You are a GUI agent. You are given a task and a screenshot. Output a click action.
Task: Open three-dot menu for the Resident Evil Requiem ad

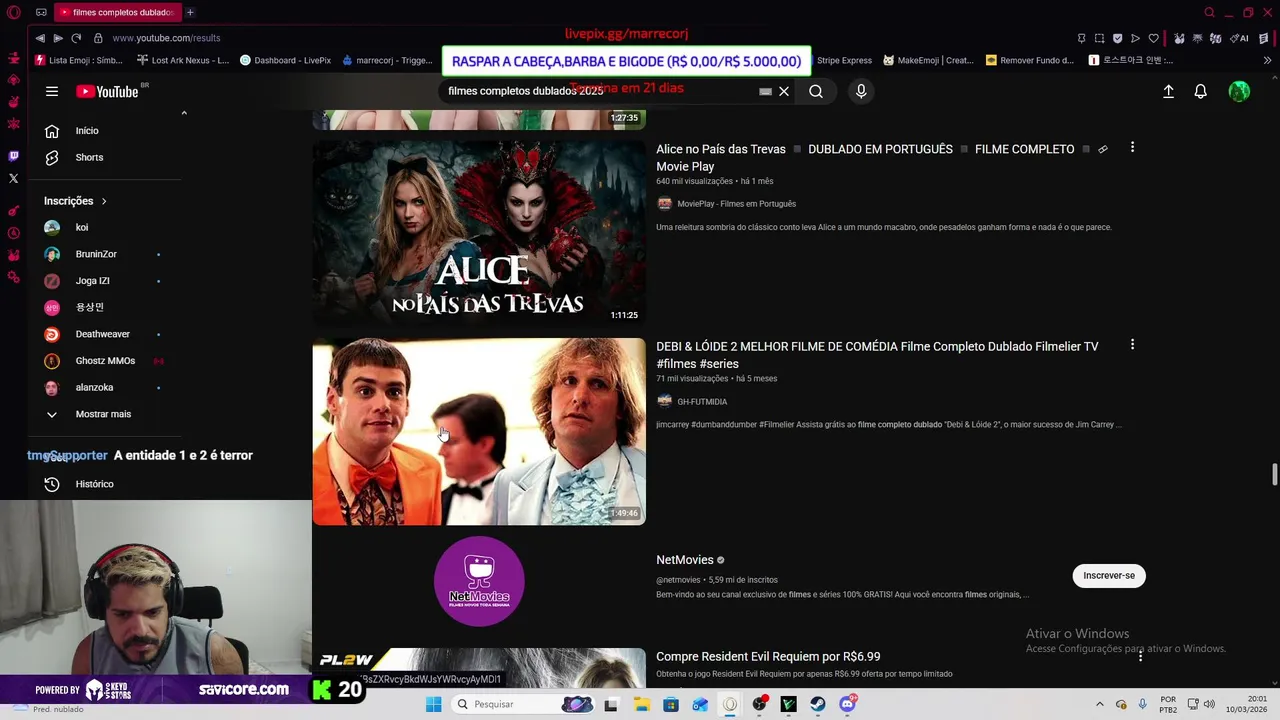click(1140, 656)
